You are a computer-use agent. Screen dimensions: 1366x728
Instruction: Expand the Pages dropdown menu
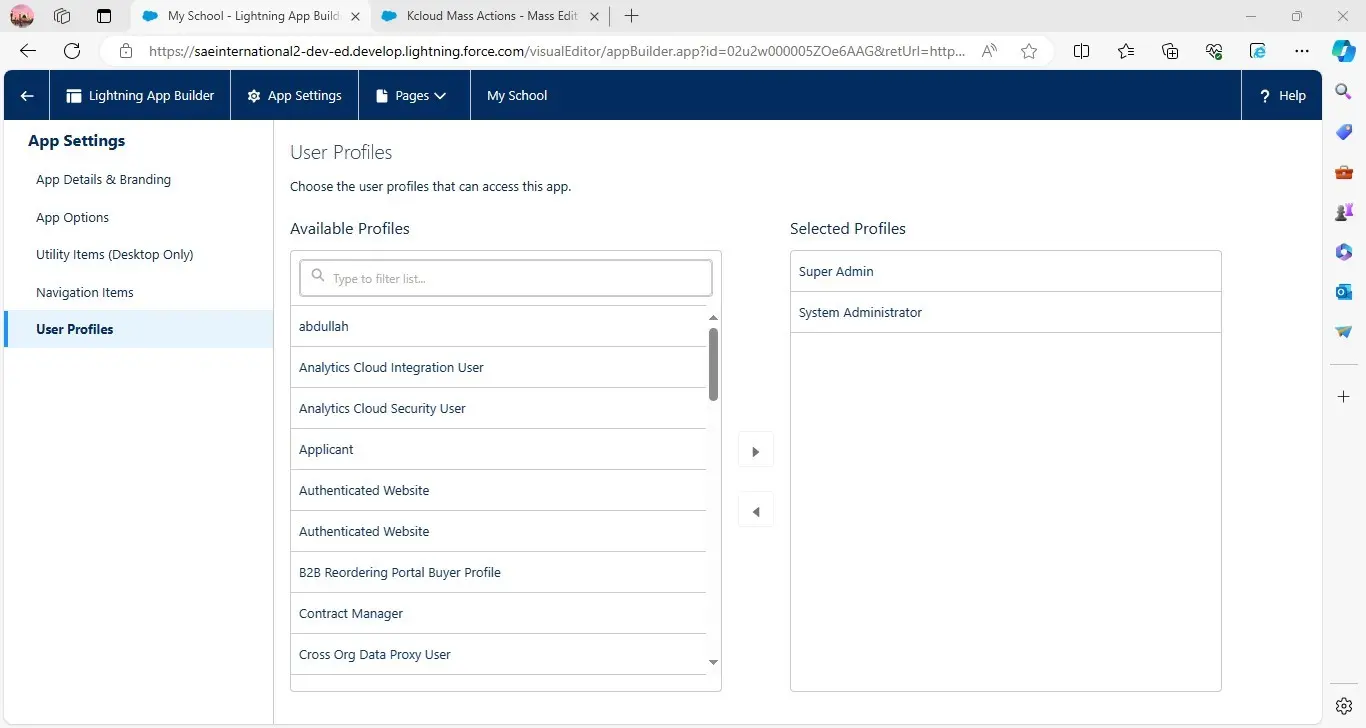coord(411,96)
